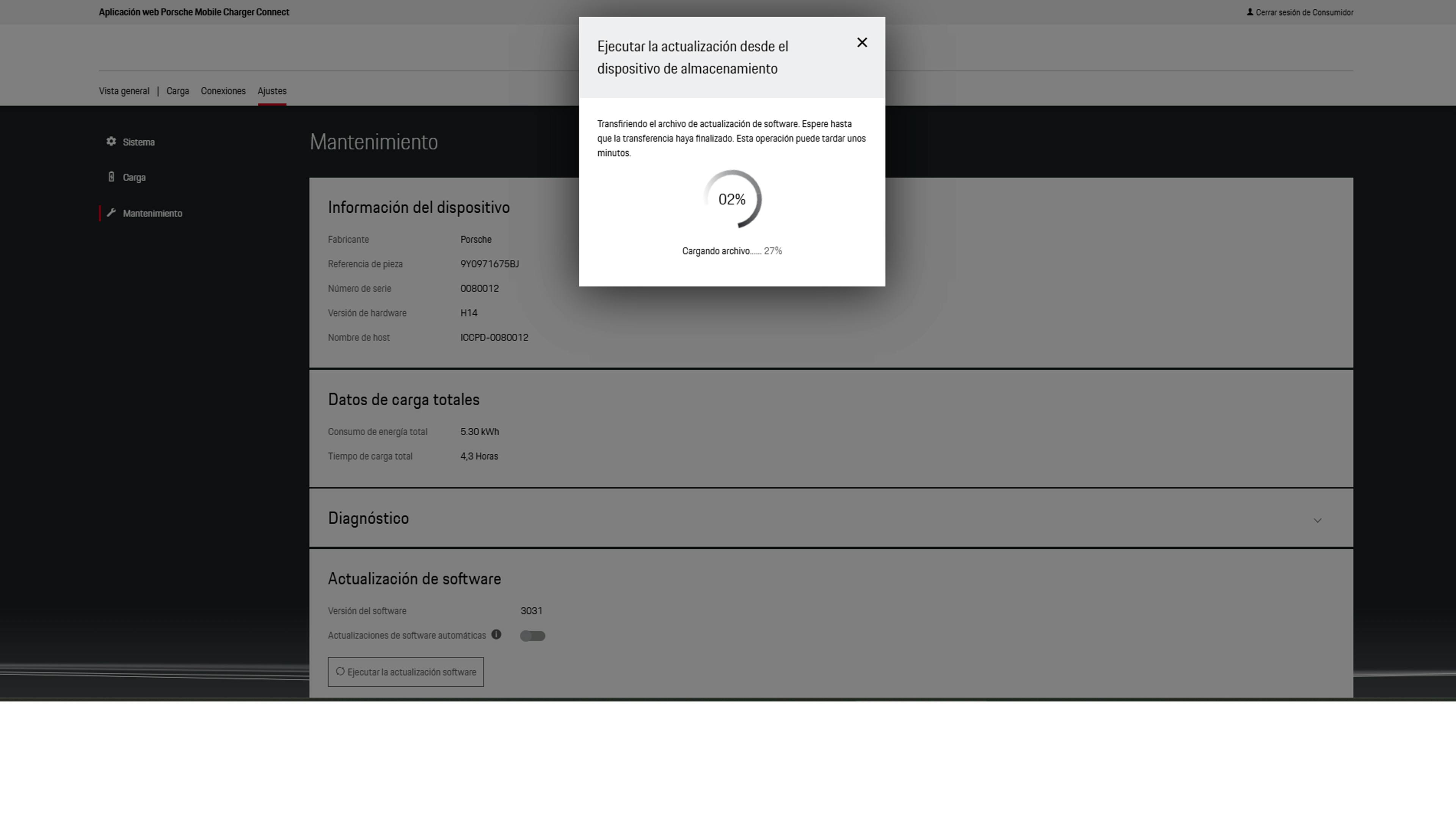Click hardware version value H14
1456x819 pixels.
click(x=469, y=313)
